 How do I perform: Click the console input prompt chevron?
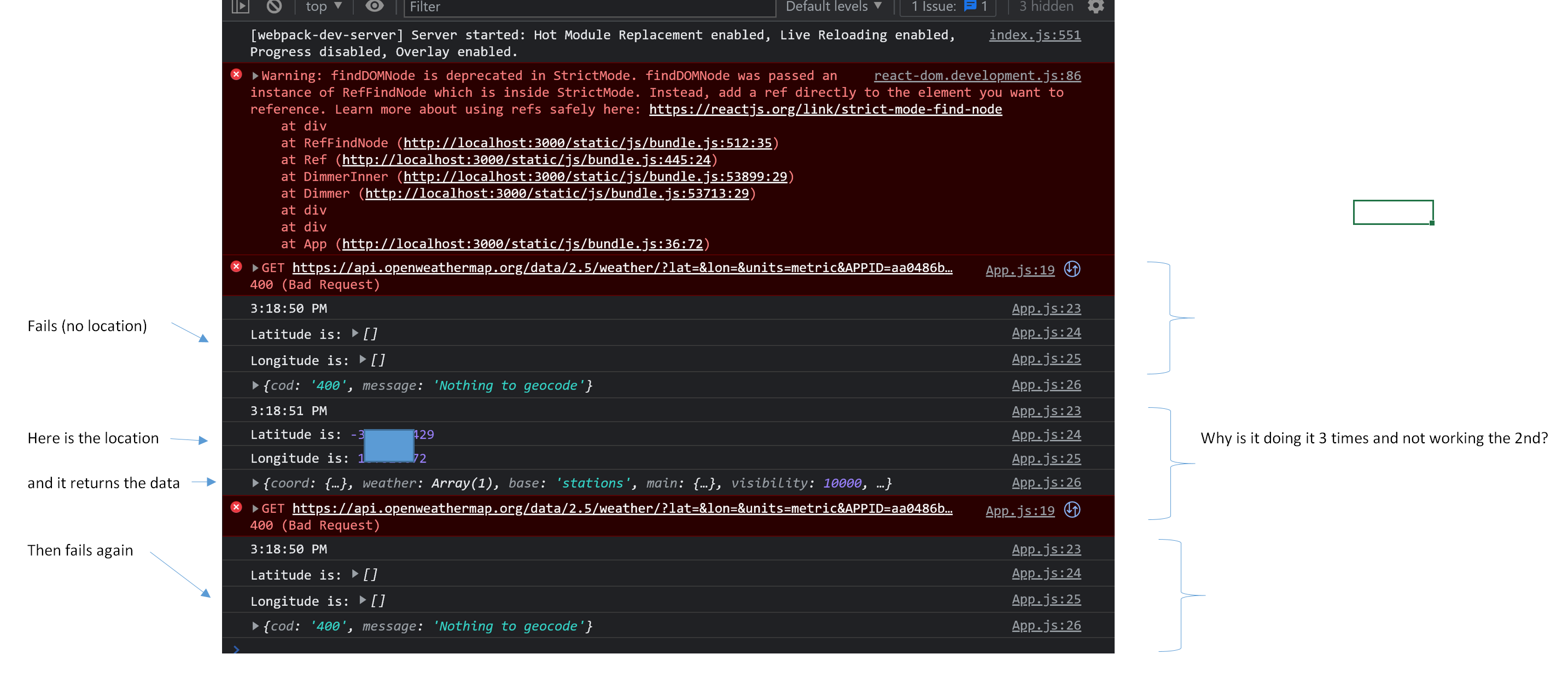(237, 650)
